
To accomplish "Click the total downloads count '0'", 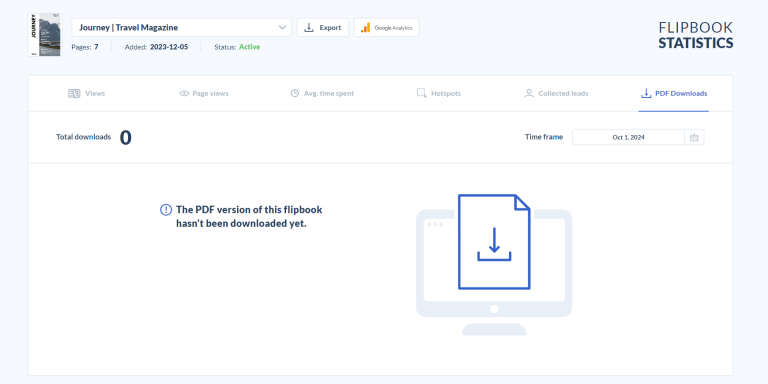I will click(125, 138).
